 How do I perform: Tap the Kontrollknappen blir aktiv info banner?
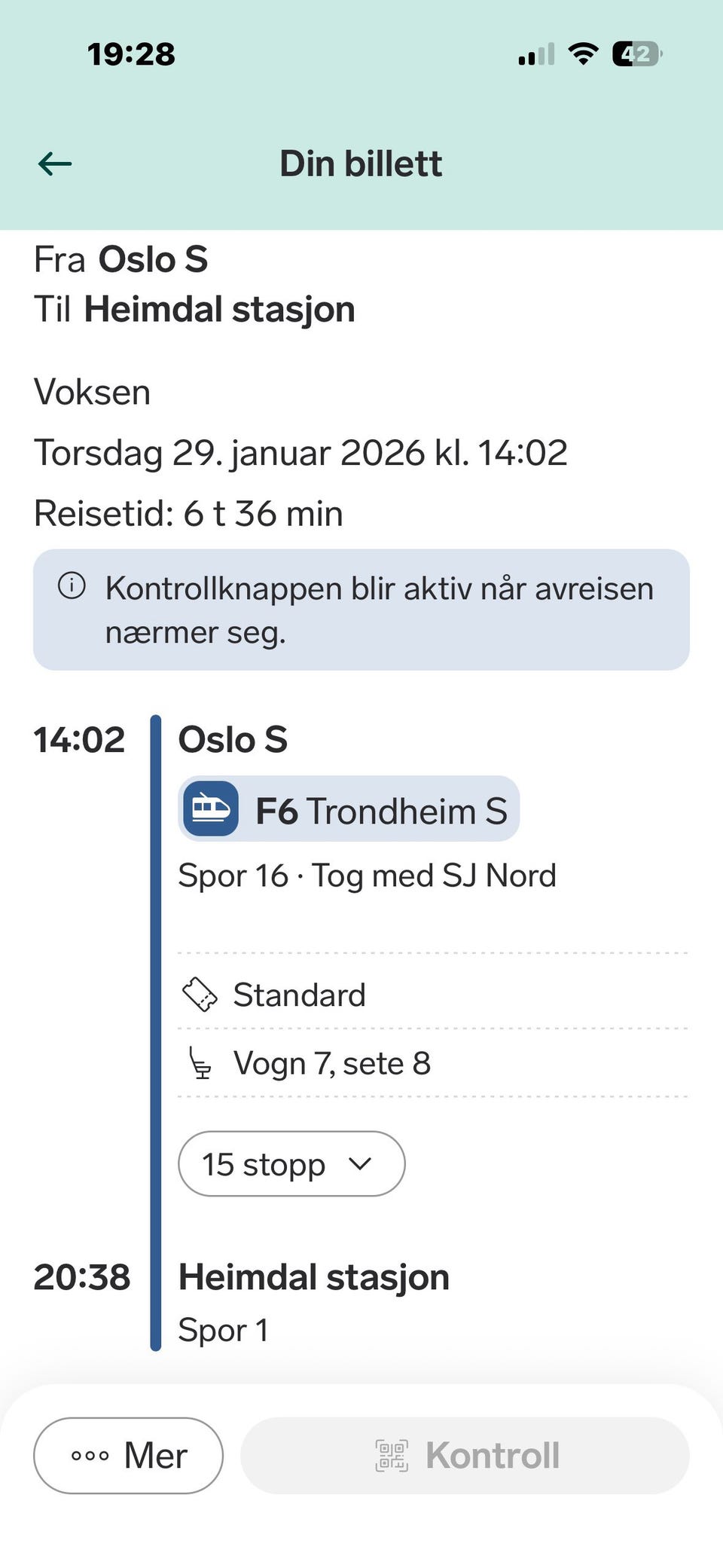(361, 610)
